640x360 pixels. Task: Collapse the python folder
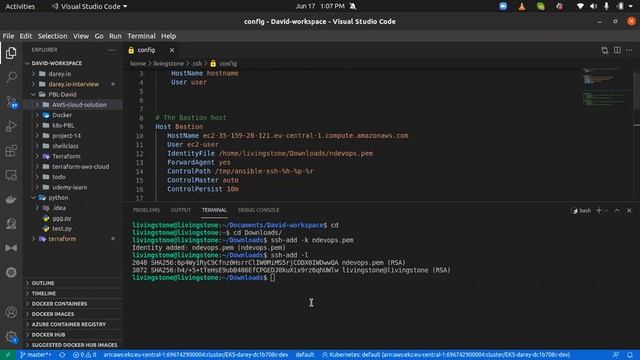pos(73,198)
